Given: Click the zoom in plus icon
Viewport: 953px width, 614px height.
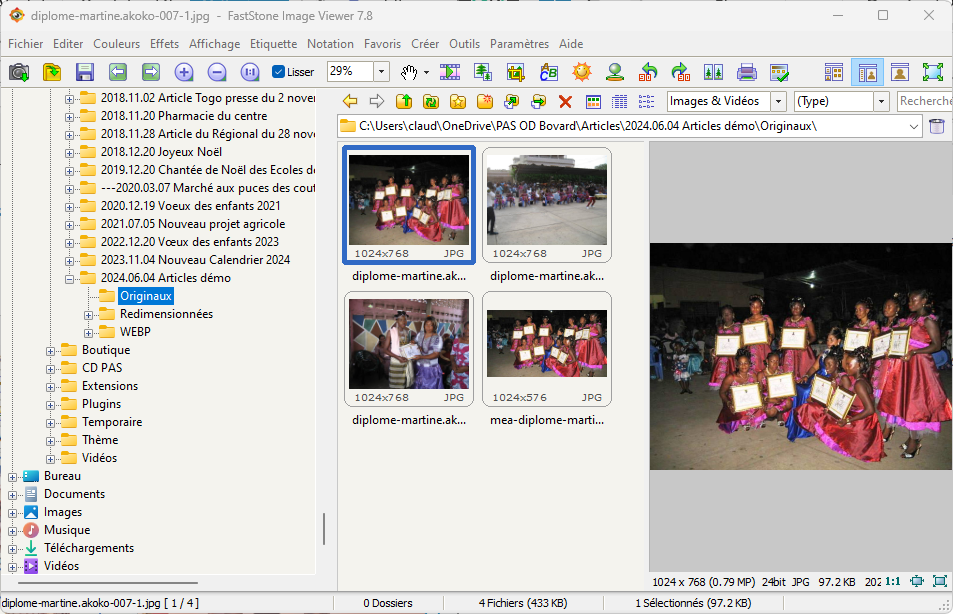Looking at the screenshot, I should pos(184,72).
